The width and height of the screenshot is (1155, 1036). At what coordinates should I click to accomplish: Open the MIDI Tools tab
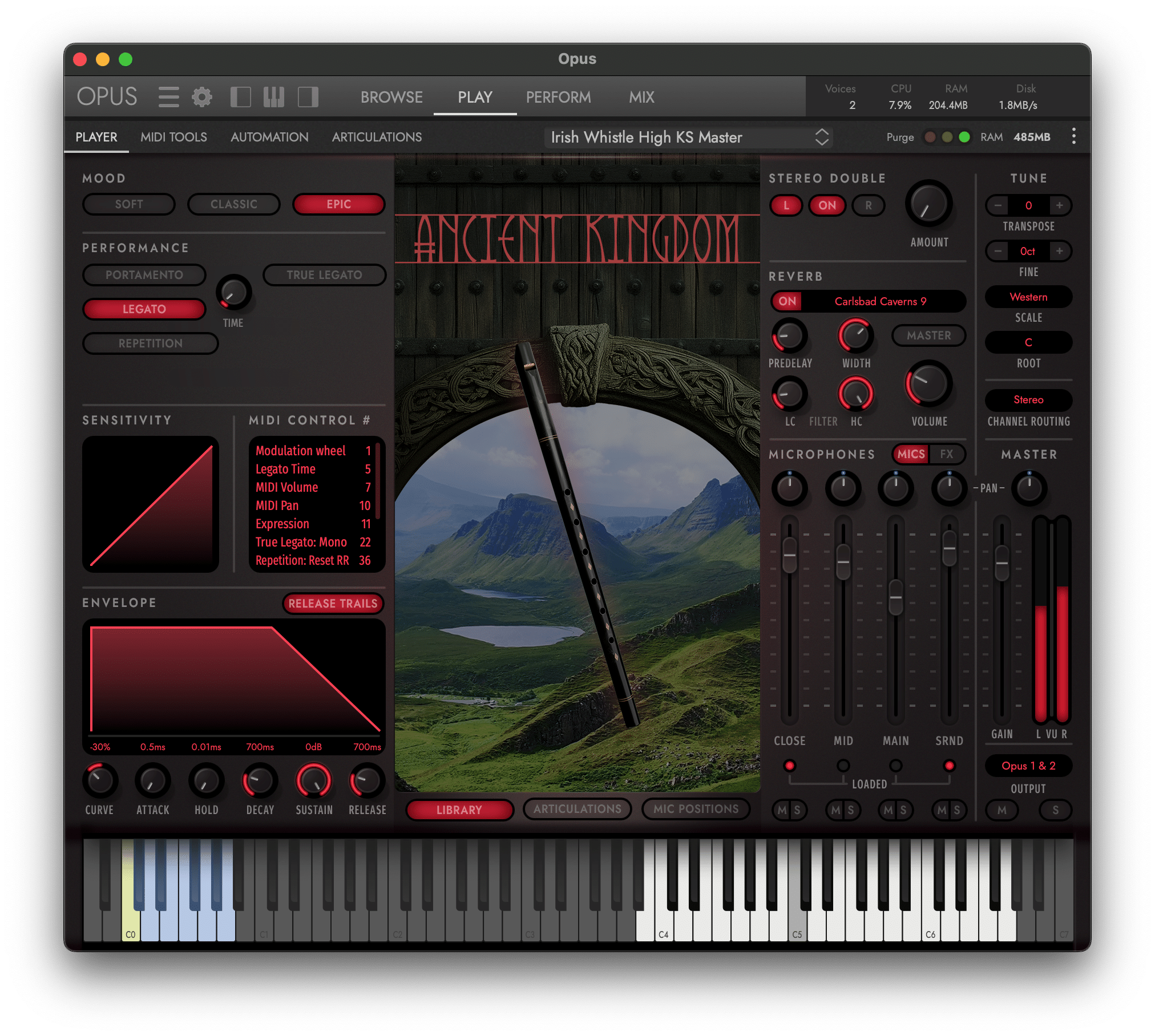click(x=173, y=137)
